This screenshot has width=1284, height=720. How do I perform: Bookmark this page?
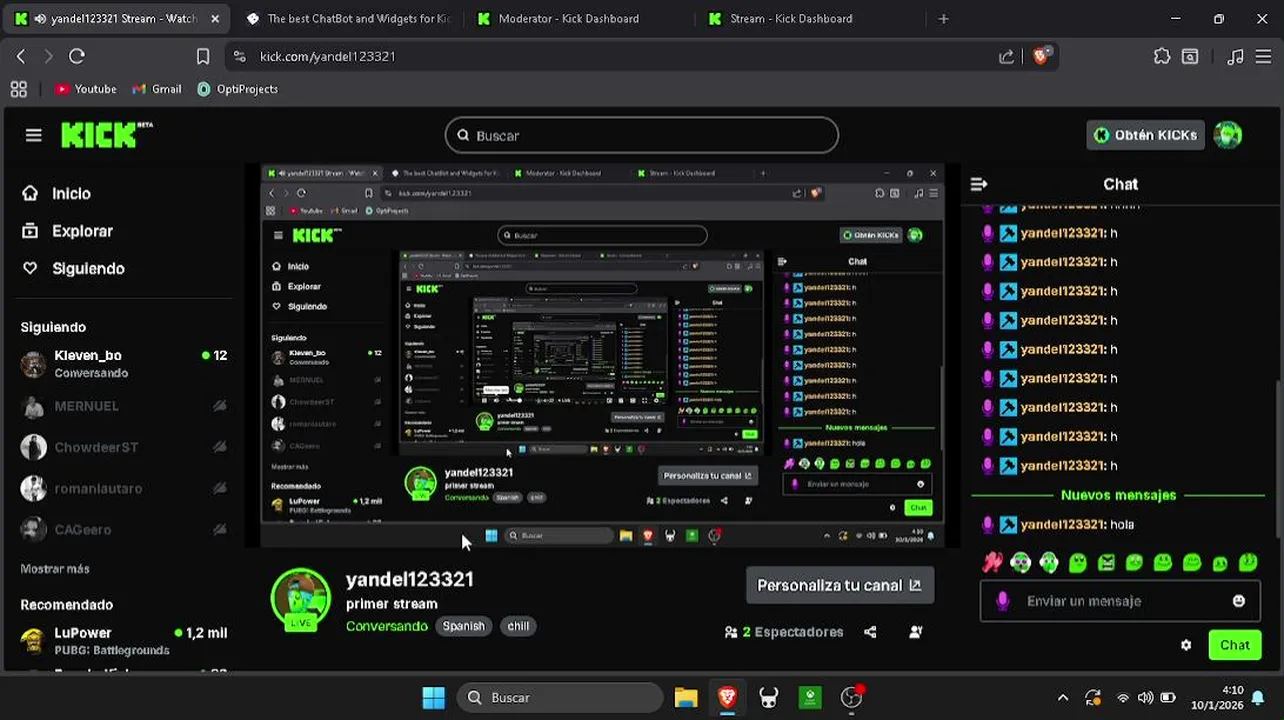[203, 56]
